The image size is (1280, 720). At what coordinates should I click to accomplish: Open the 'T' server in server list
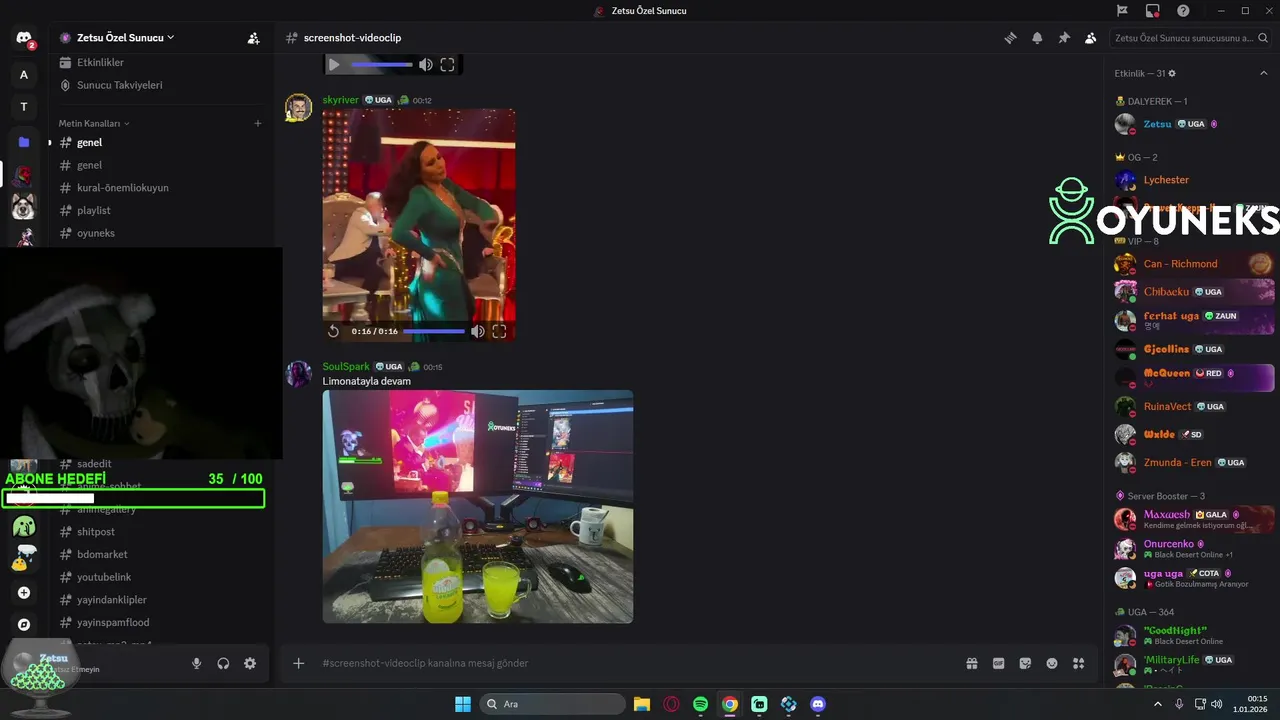pyautogui.click(x=24, y=107)
